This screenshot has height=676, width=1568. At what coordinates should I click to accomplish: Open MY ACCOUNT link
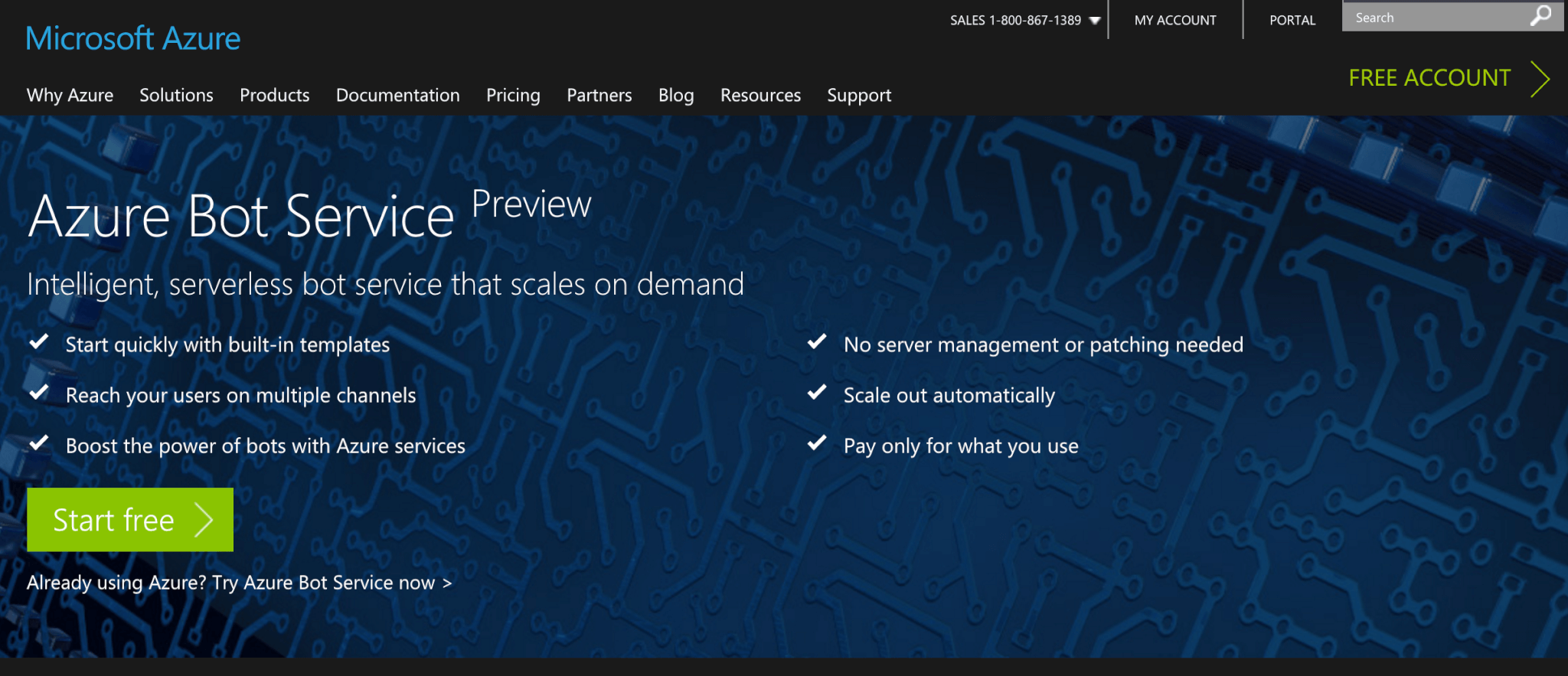pos(1175,21)
